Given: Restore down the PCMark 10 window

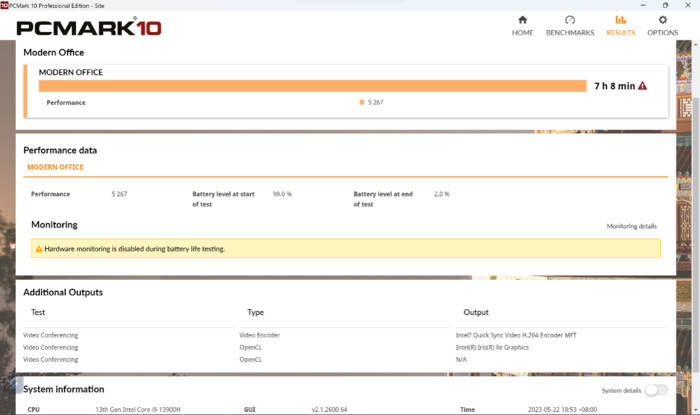Looking at the screenshot, I should [x=664, y=5].
